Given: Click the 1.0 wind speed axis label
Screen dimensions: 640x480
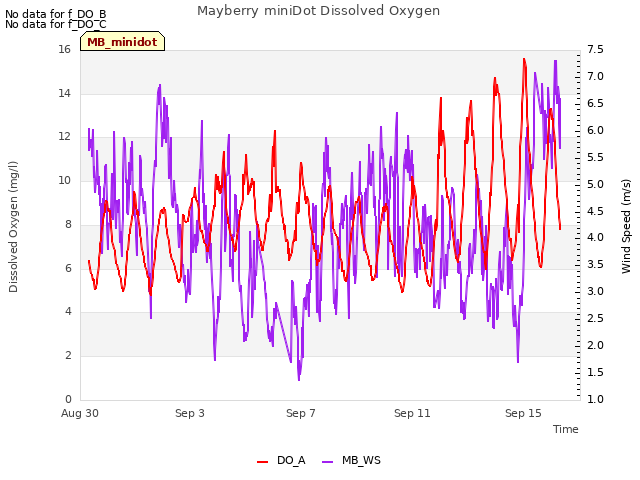Looking at the screenshot, I should [x=595, y=399].
